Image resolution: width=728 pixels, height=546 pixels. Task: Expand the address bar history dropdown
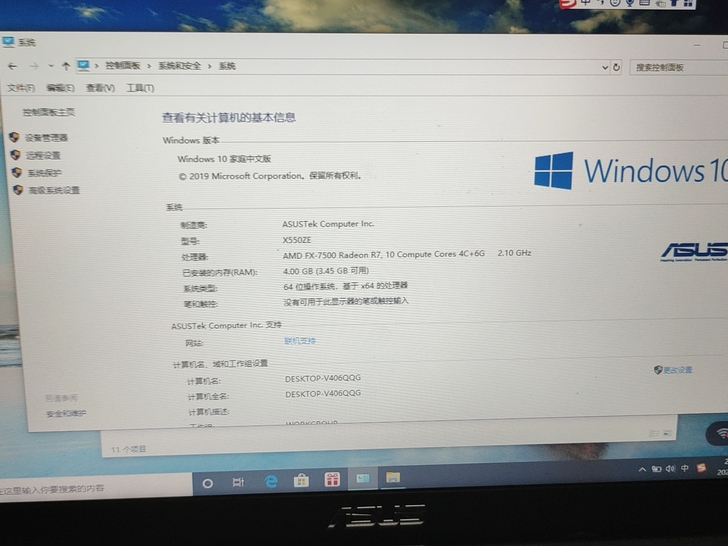pos(605,67)
